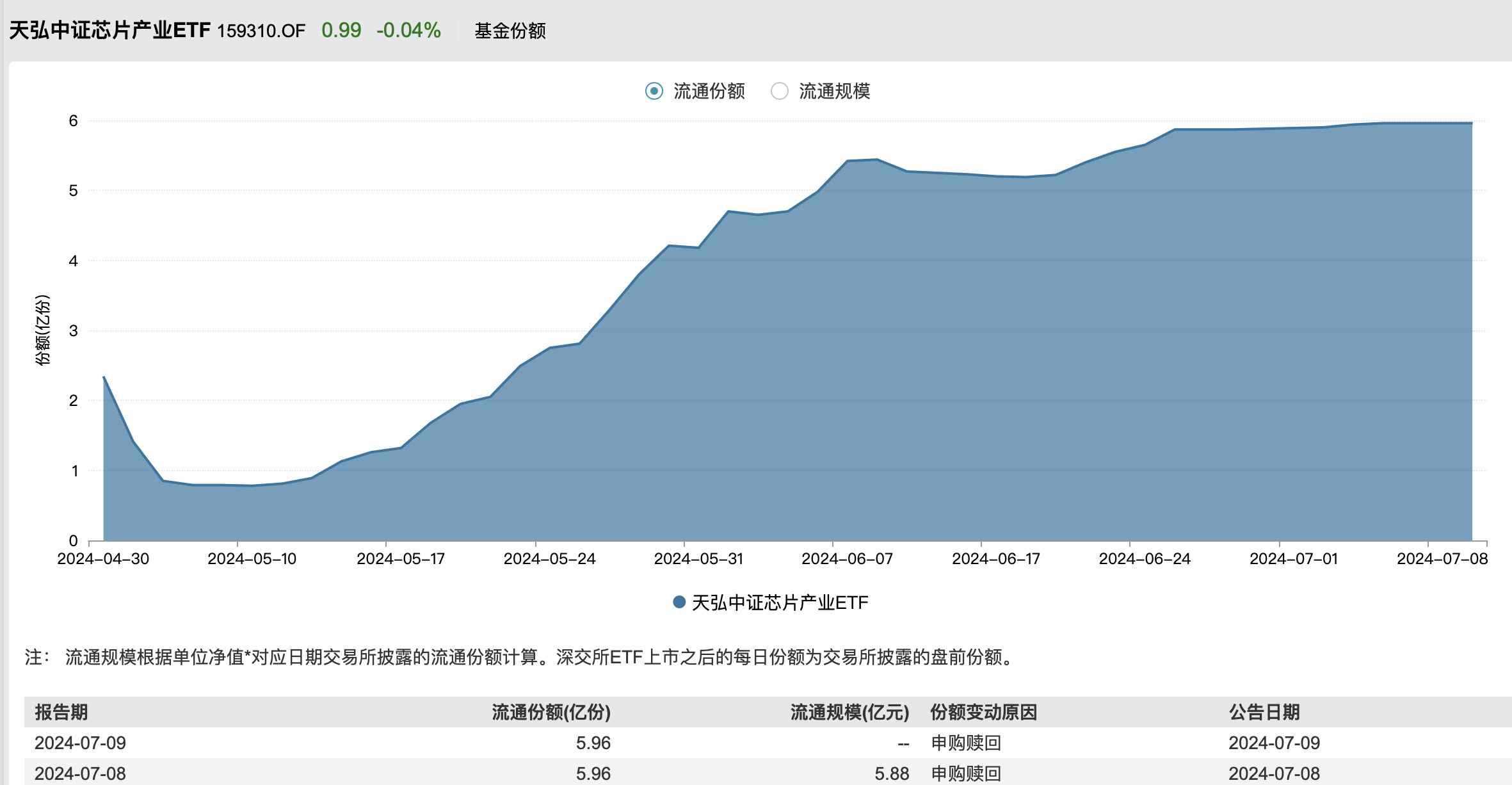Screen dimensions: 1512x785
Task: Click the 份额变动原因 column header
Action: [983, 712]
